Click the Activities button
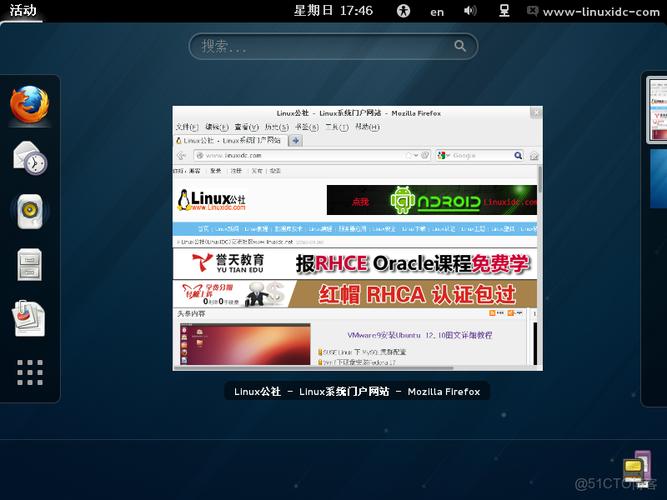Image resolution: width=667 pixels, height=500 pixels. point(23,11)
